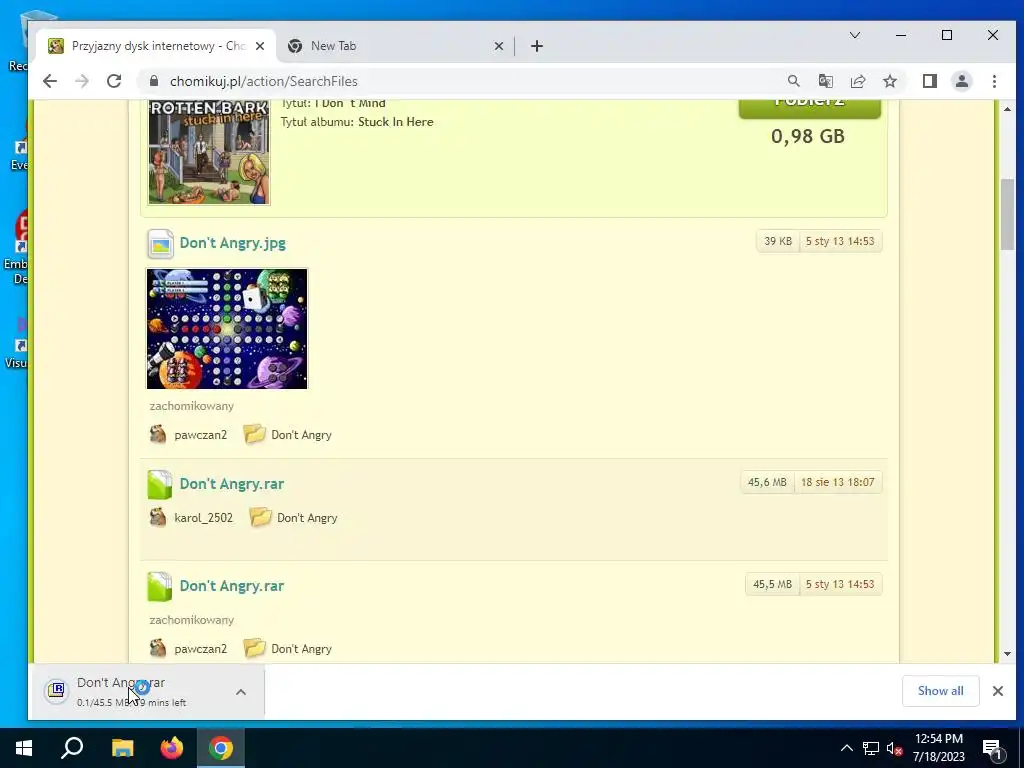Close the downloads bar
This screenshot has width=1024, height=768.
[x=998, y=691]
